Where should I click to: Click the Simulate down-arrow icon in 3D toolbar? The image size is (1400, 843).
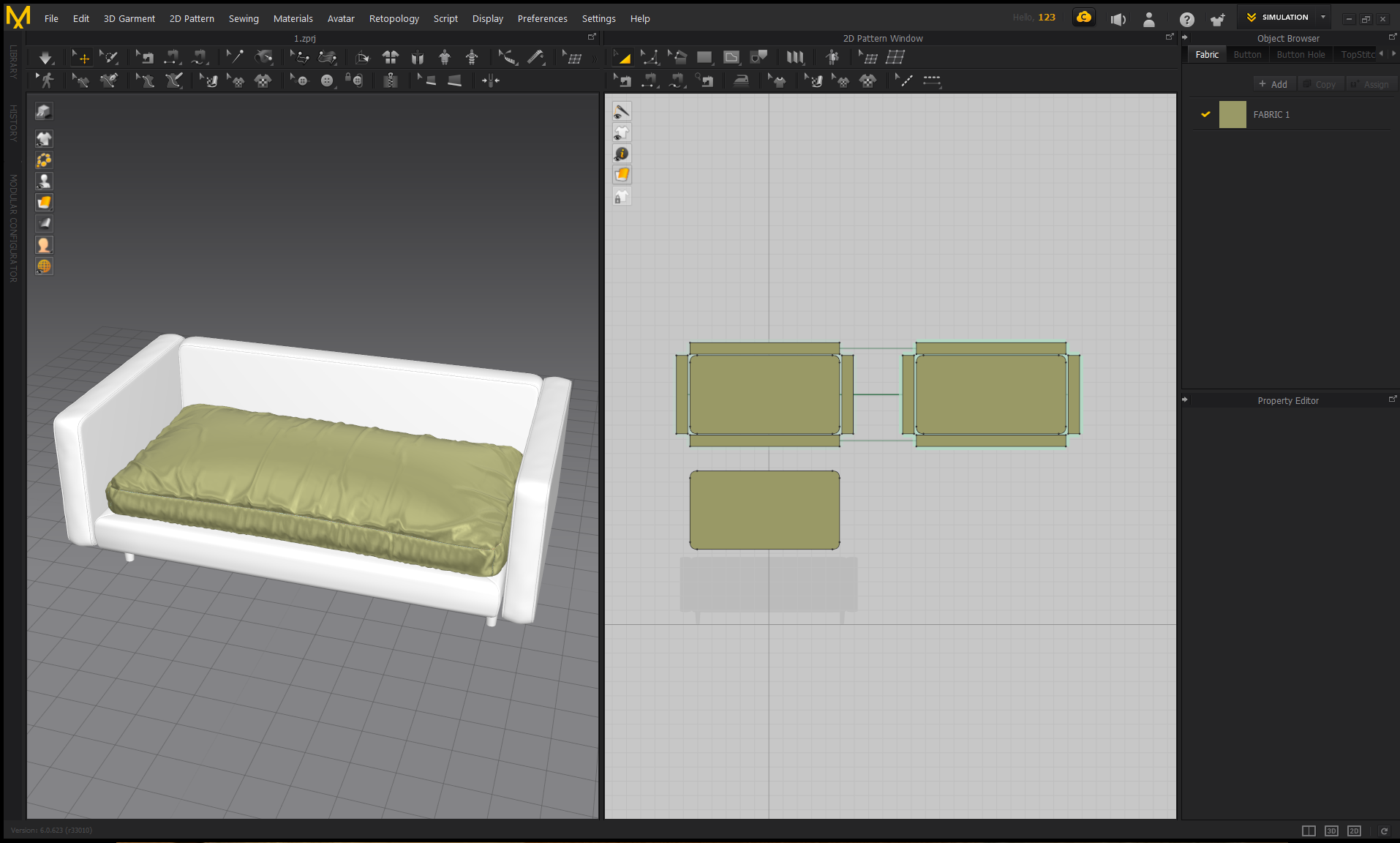pyautogui.click(x=45, y=58)
